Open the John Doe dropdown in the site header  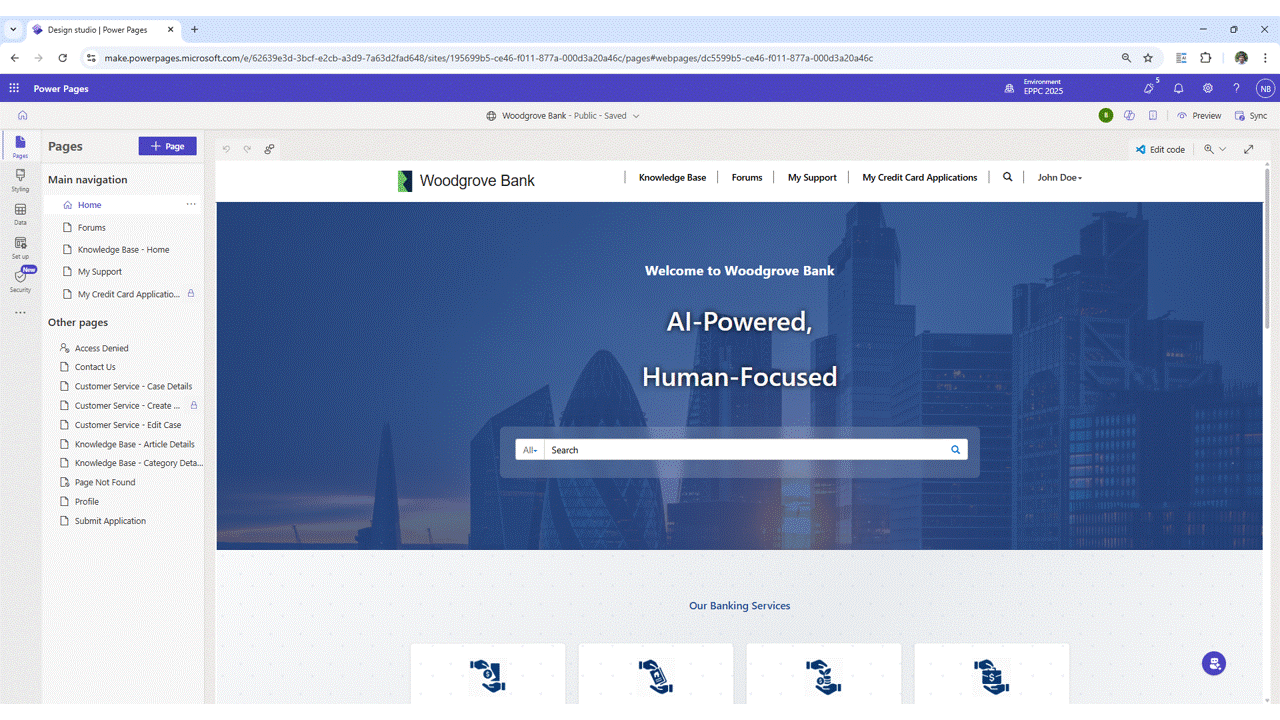tap(1059, 177)
